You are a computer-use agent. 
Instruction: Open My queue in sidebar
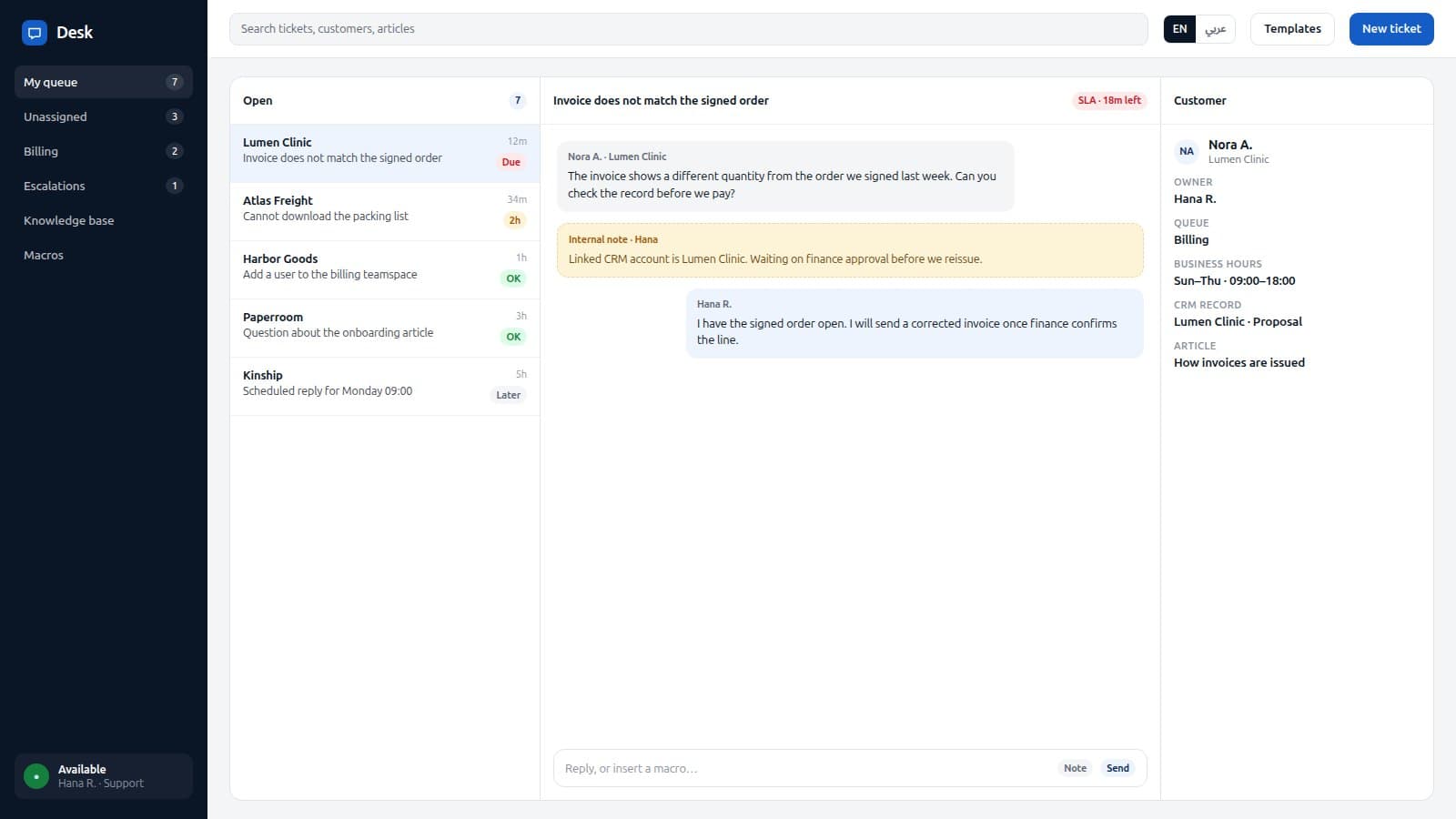coord(104,82)
